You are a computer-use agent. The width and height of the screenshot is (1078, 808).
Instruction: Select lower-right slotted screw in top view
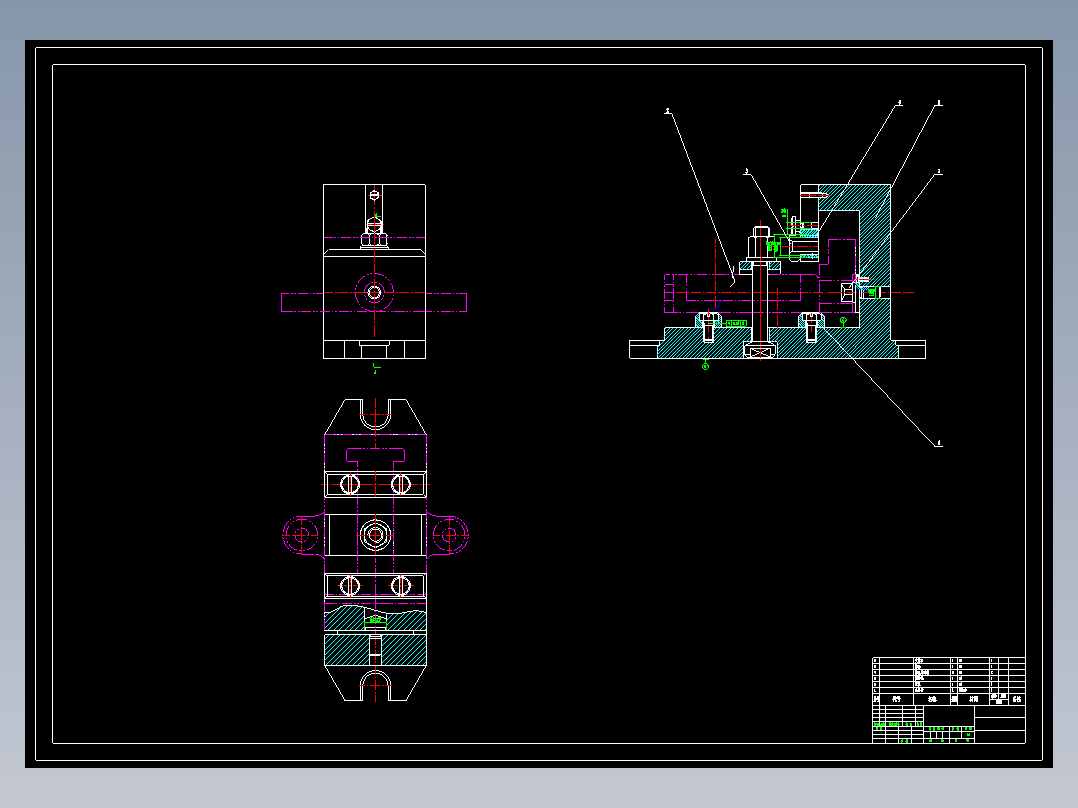[401, 586]
